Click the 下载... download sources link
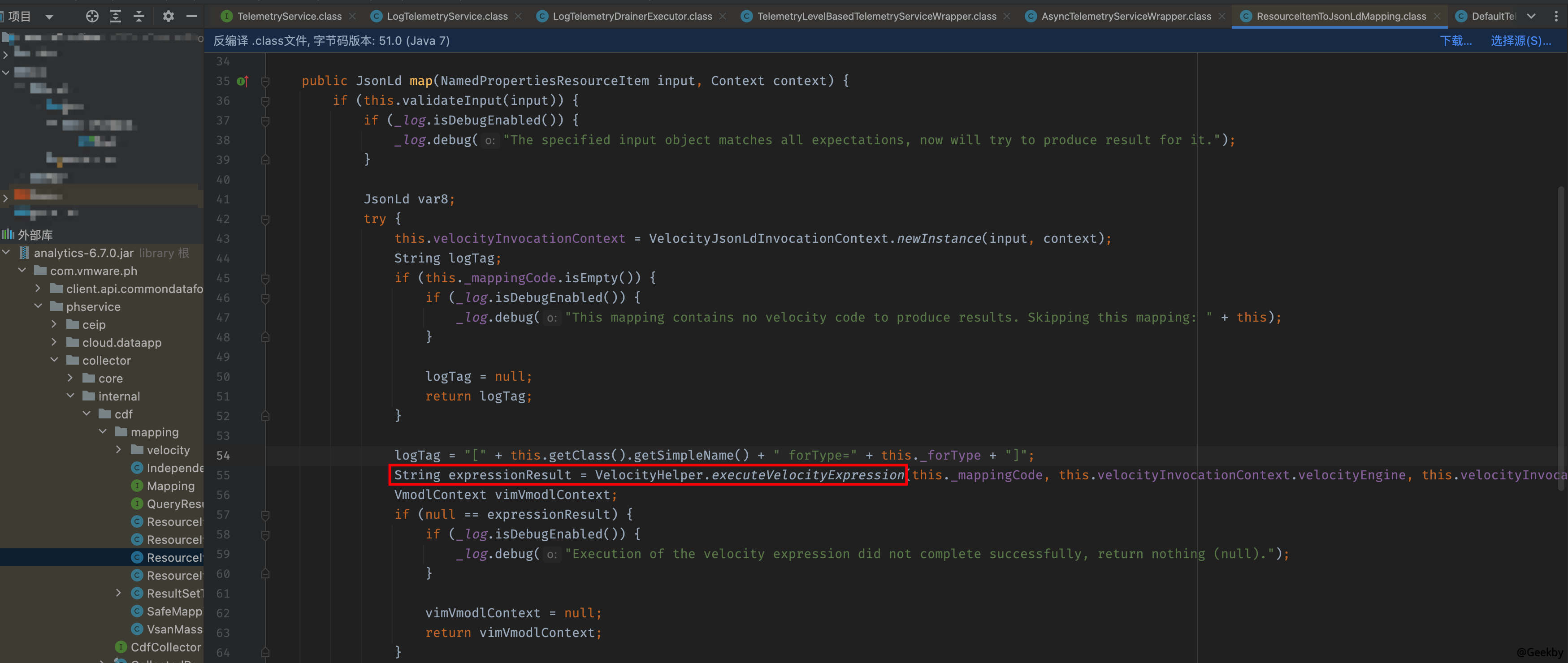Viewport: 1568px width, 663px height. pyautogui.click(x=1455, y=41)
